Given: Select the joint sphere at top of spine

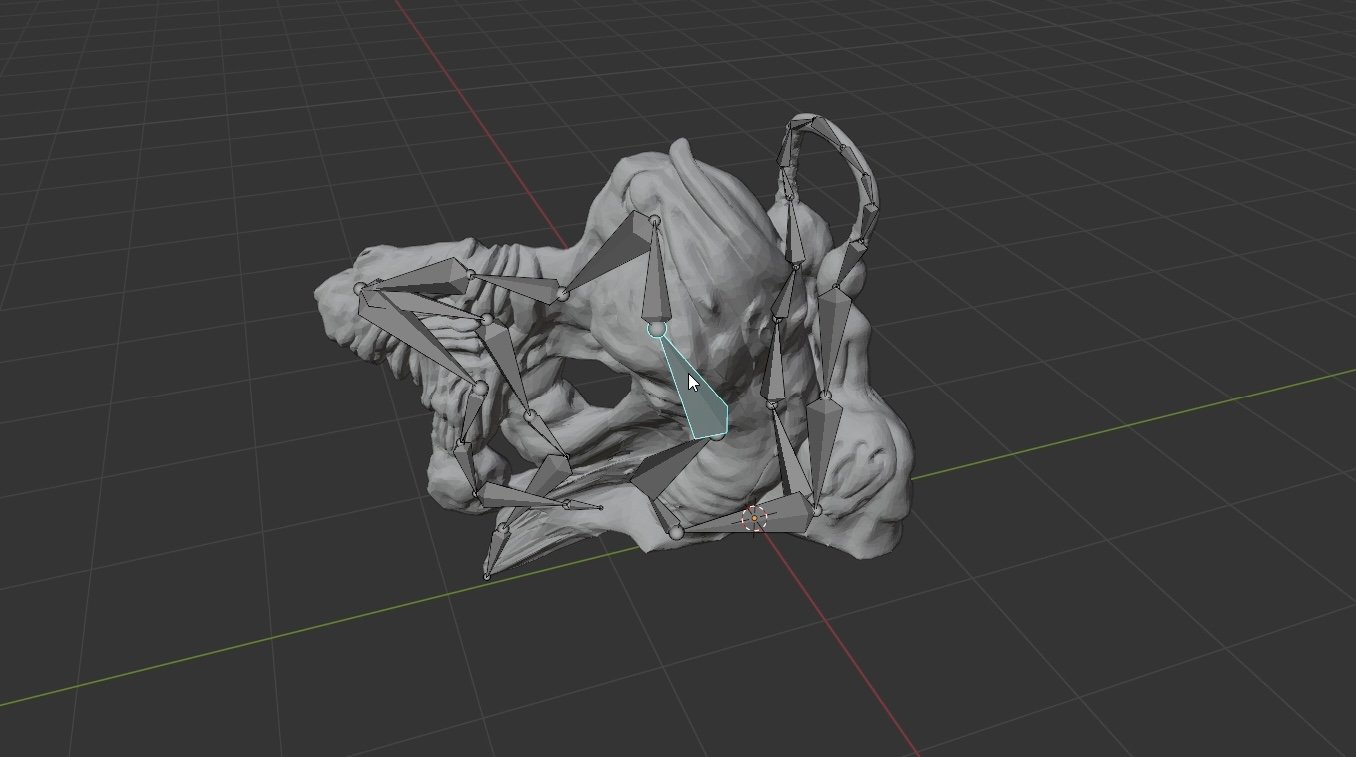Looking at the screenshot, I should point(654,219).
